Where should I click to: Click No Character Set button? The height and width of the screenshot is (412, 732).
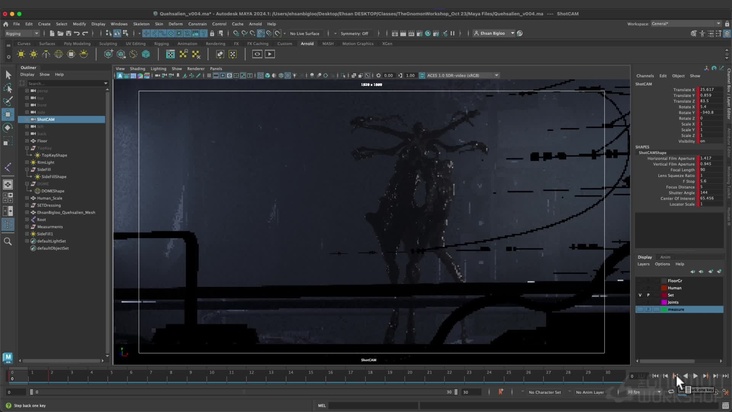coord(544,392)
